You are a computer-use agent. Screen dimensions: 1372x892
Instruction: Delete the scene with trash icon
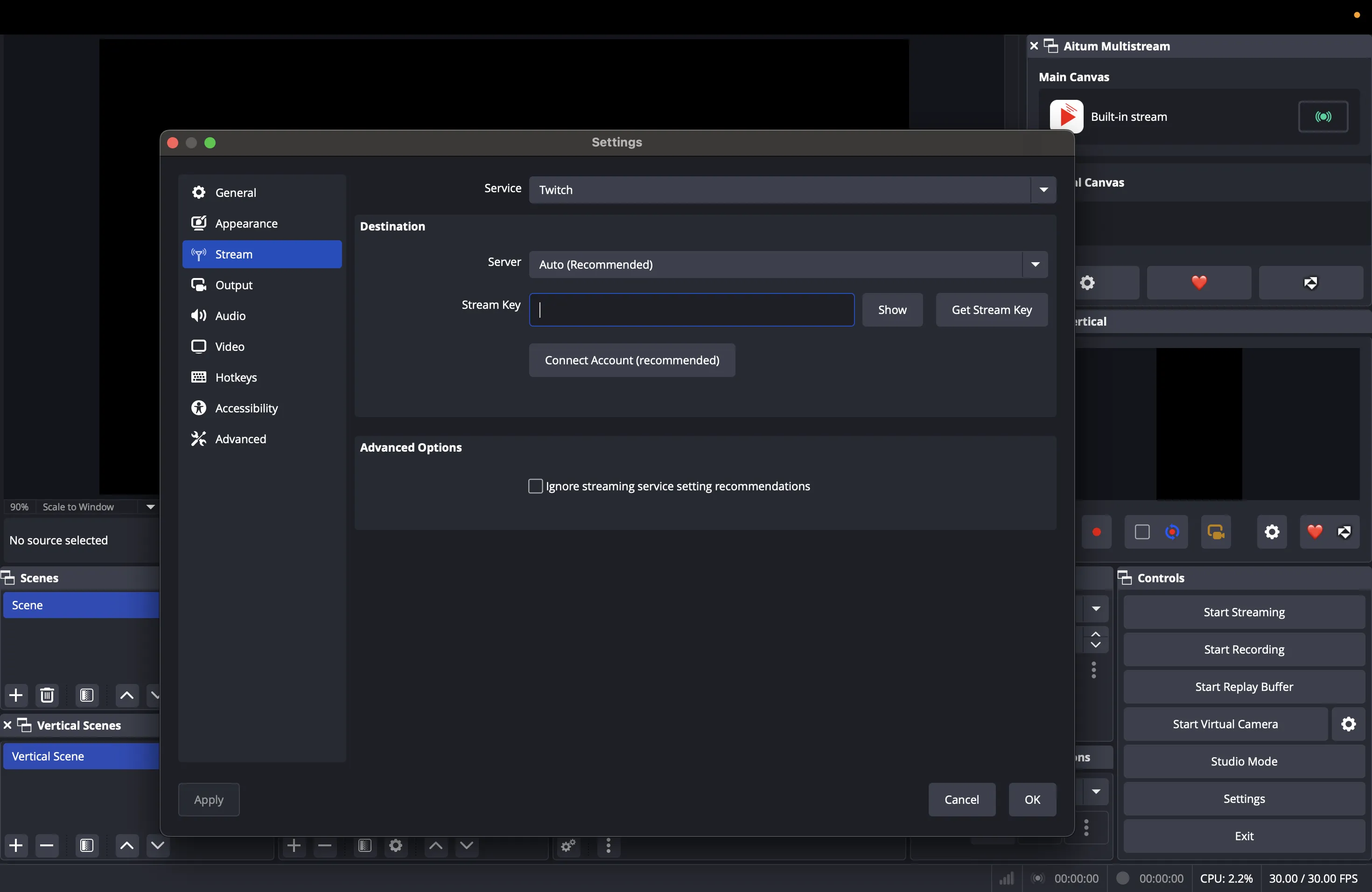click(x=47, y=696)
